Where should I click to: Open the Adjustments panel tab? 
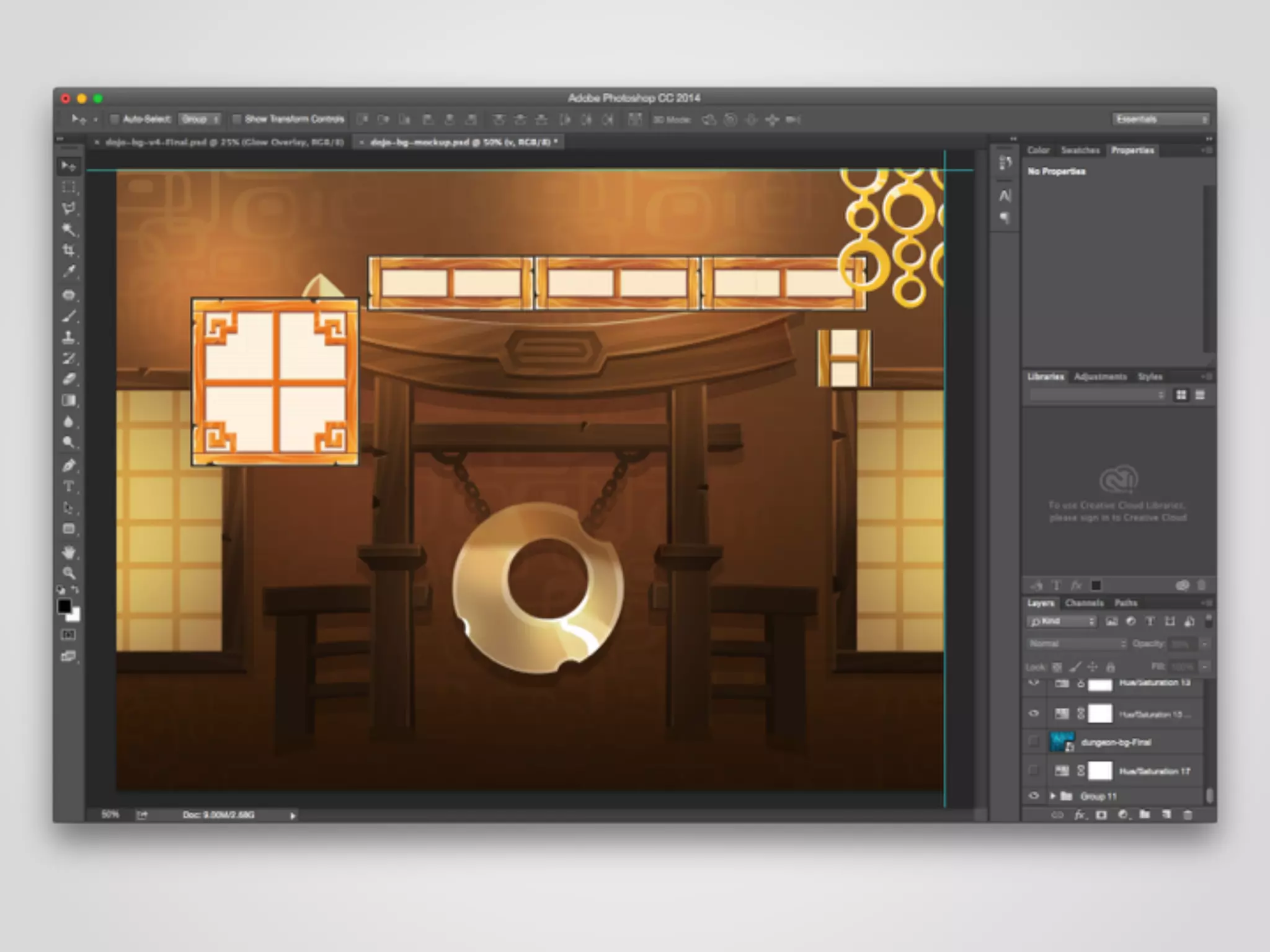[1100, 377]
